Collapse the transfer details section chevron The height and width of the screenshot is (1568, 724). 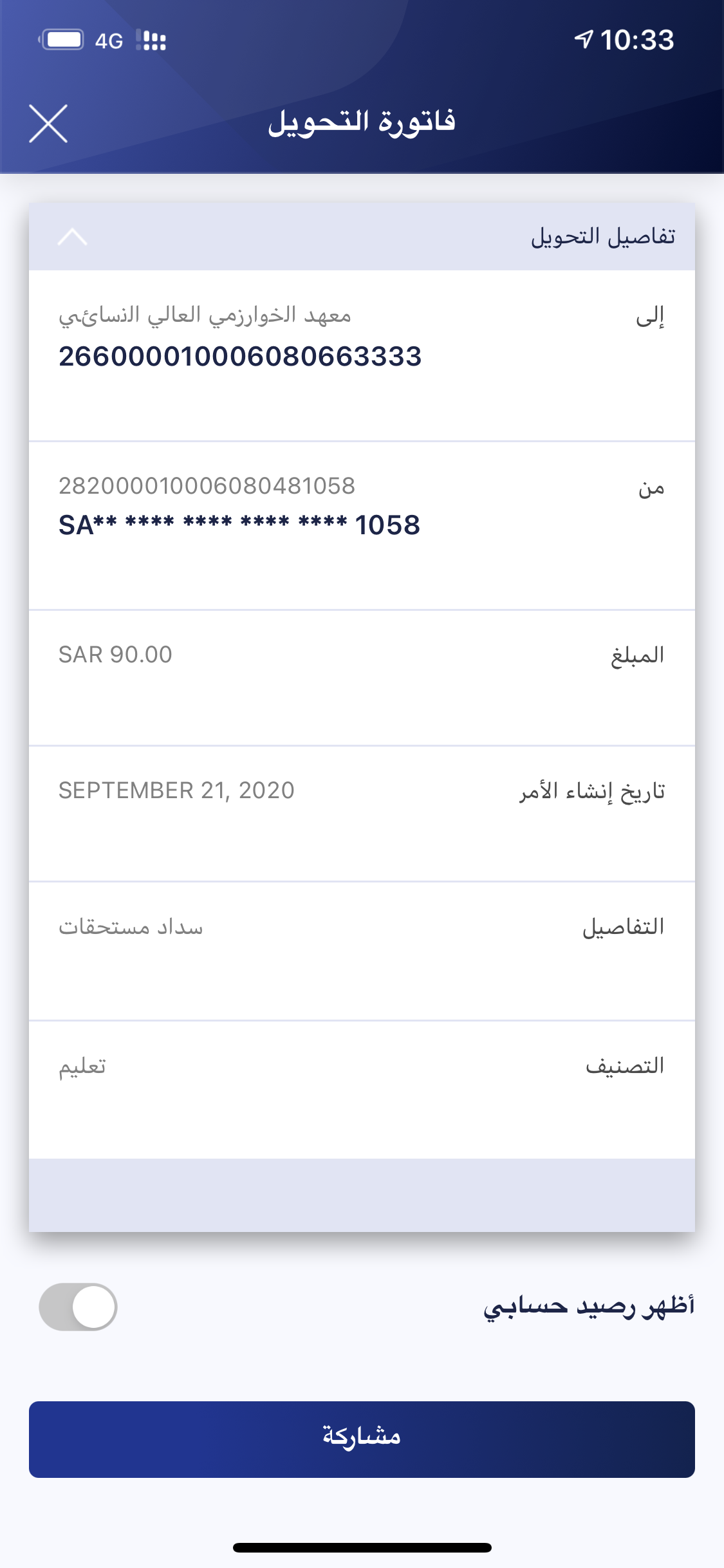72,237
